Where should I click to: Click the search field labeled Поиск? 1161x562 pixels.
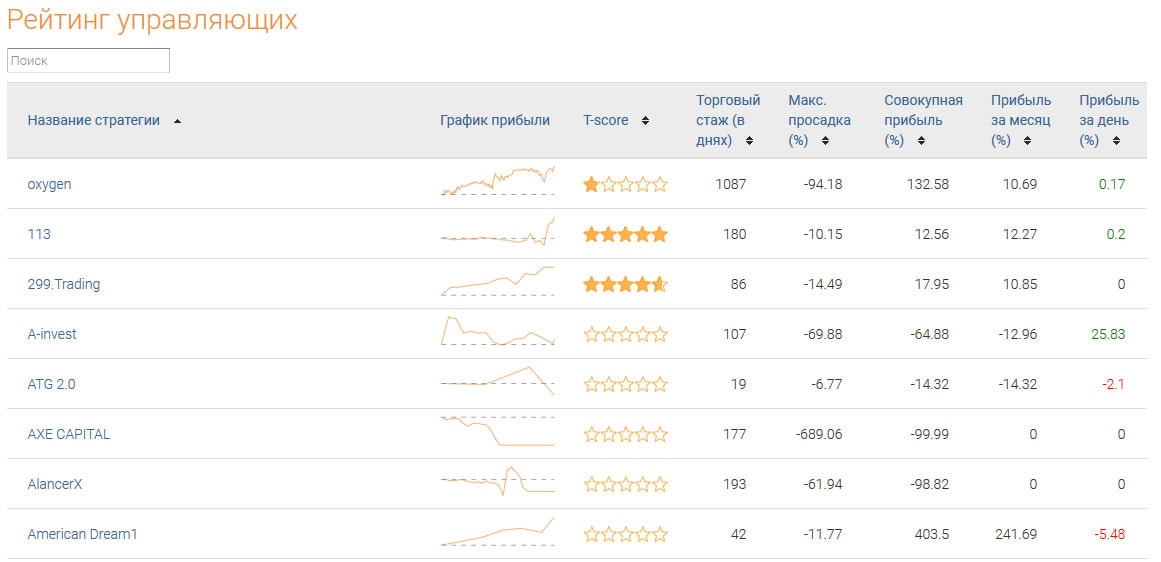click(x=88, y=61)
